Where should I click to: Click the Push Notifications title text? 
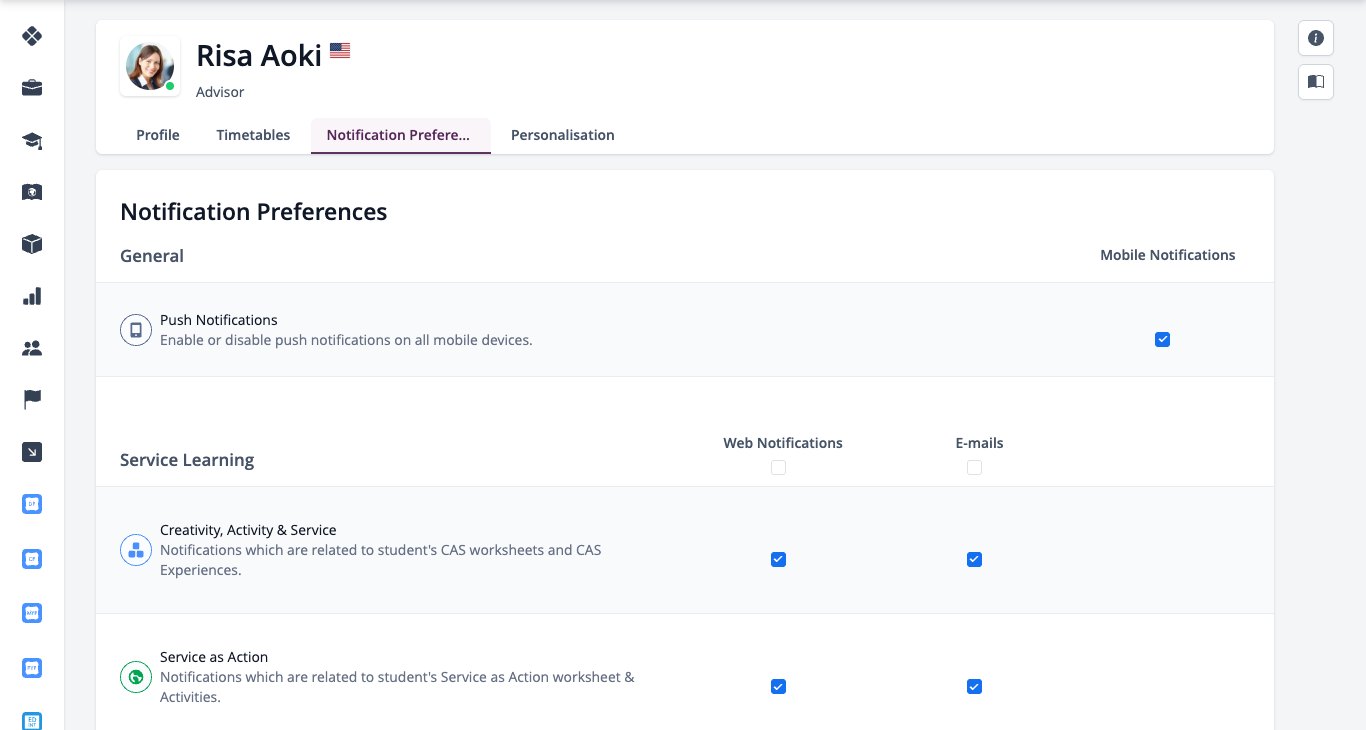pos(219,320)
